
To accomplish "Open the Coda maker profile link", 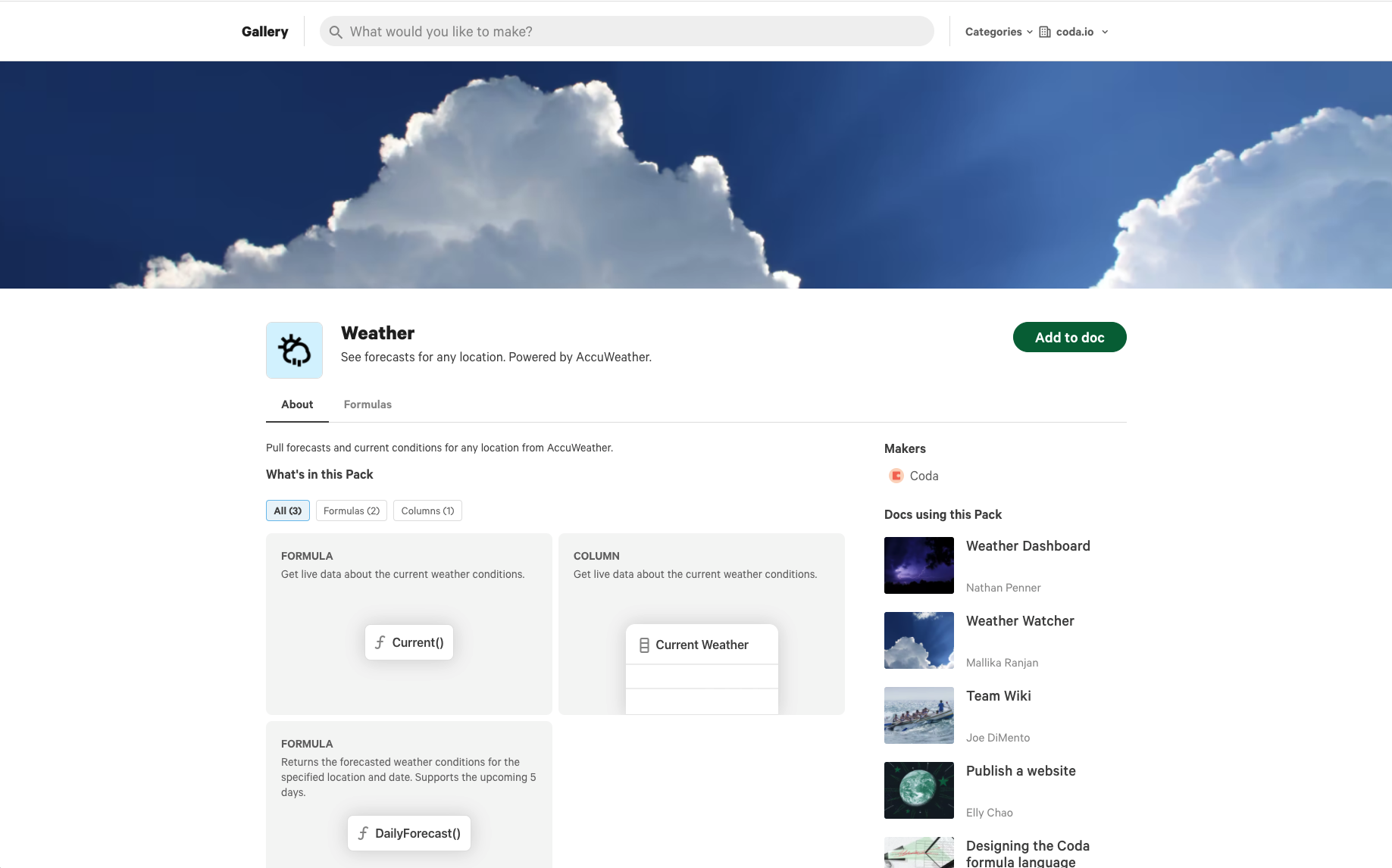I will (924, 476).
